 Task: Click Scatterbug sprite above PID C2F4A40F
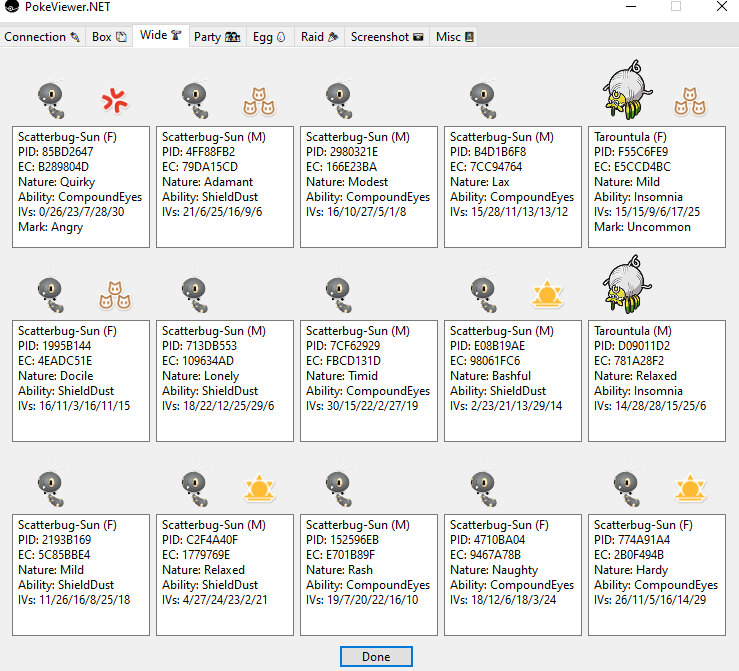tap(196, 486)
